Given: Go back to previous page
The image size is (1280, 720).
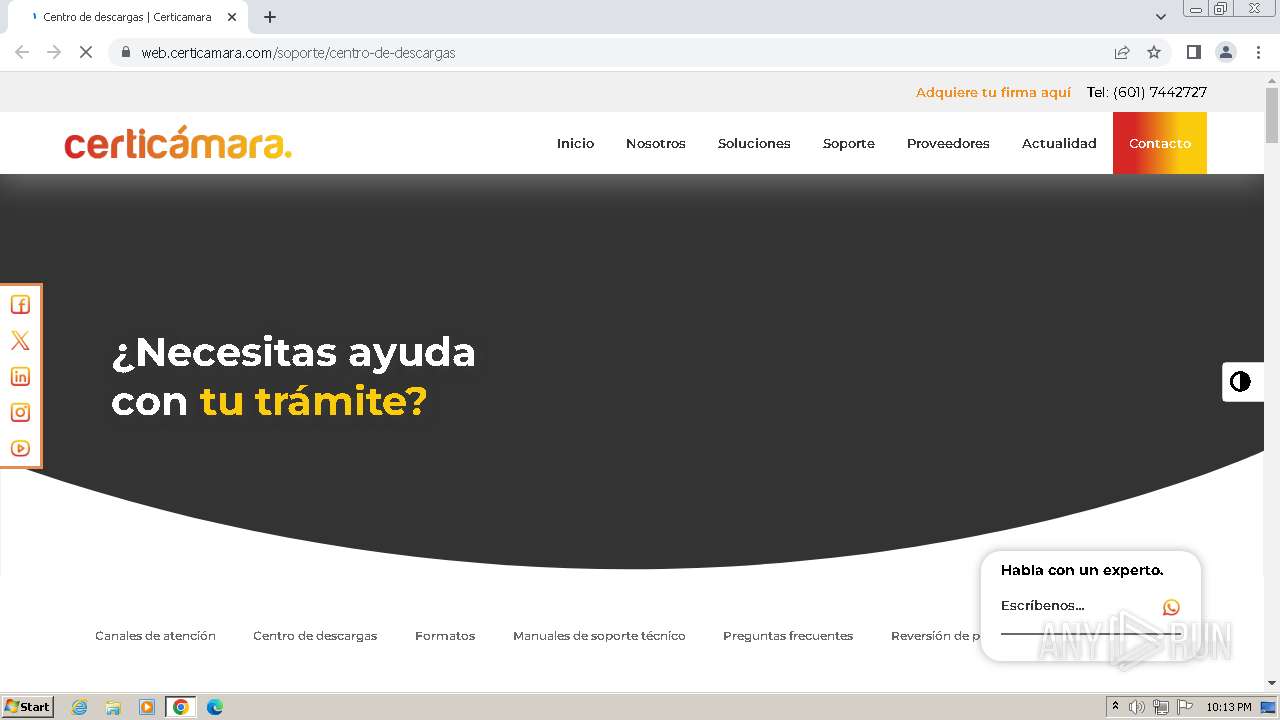Looking at the screenshot, I should (22, 52).
